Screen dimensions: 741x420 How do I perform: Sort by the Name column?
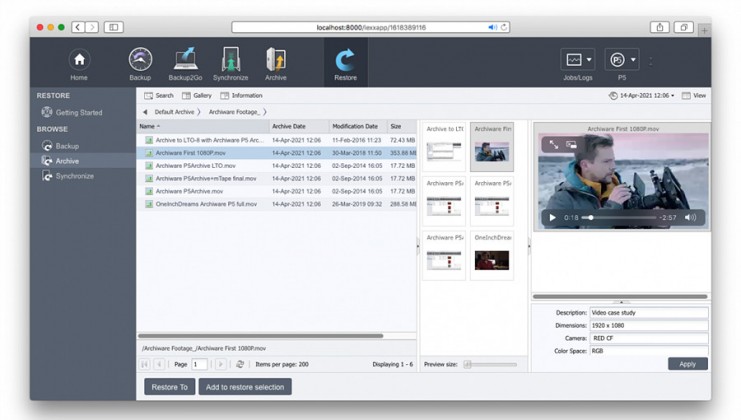(203, 126)
